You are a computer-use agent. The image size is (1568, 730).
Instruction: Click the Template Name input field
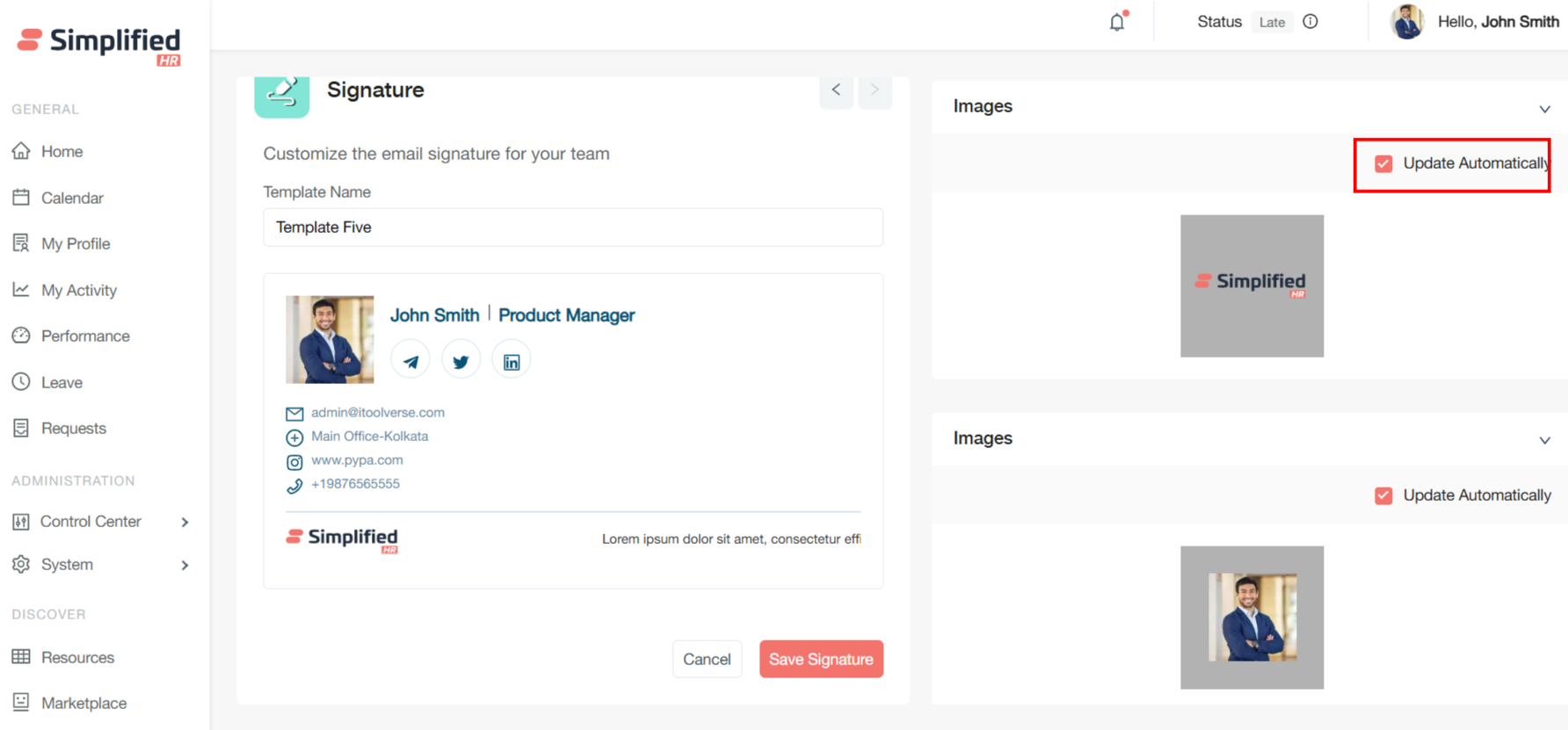click(573, 228)
